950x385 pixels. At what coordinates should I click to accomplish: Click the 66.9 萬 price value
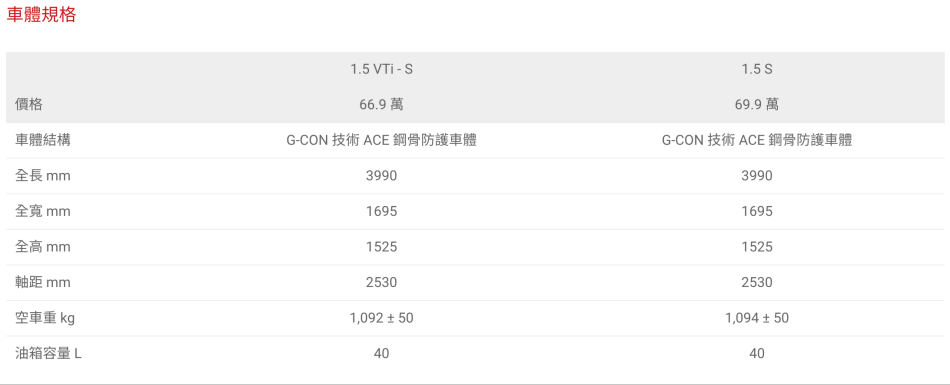[x=381, y=105]
